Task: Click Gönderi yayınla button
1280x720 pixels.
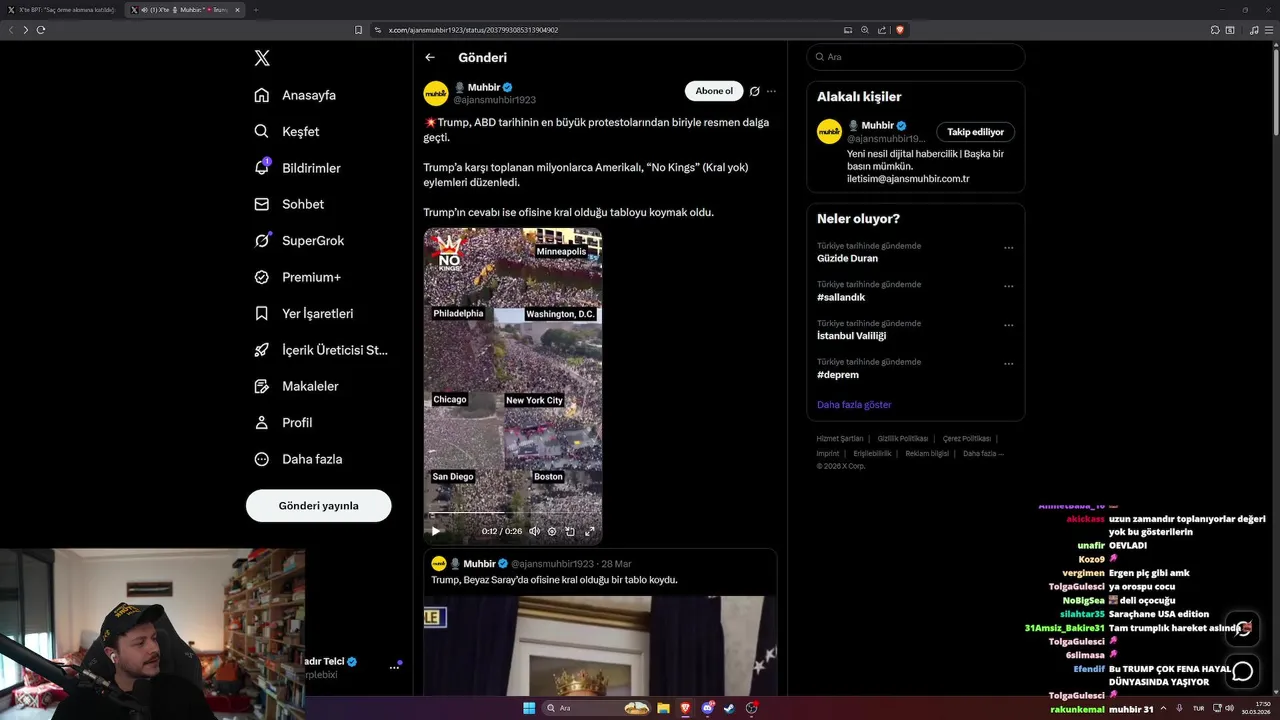Action: (318, 506)
